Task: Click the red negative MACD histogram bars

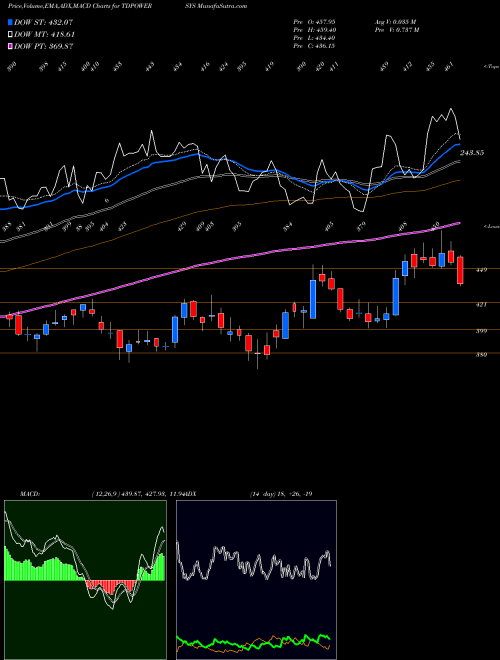Action: (111, 586)
